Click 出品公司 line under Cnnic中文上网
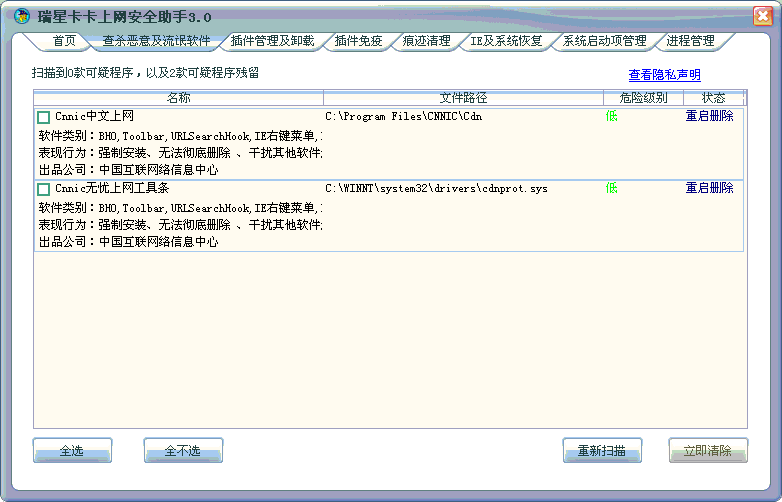 pyautogui.click(x=128, y=170)
